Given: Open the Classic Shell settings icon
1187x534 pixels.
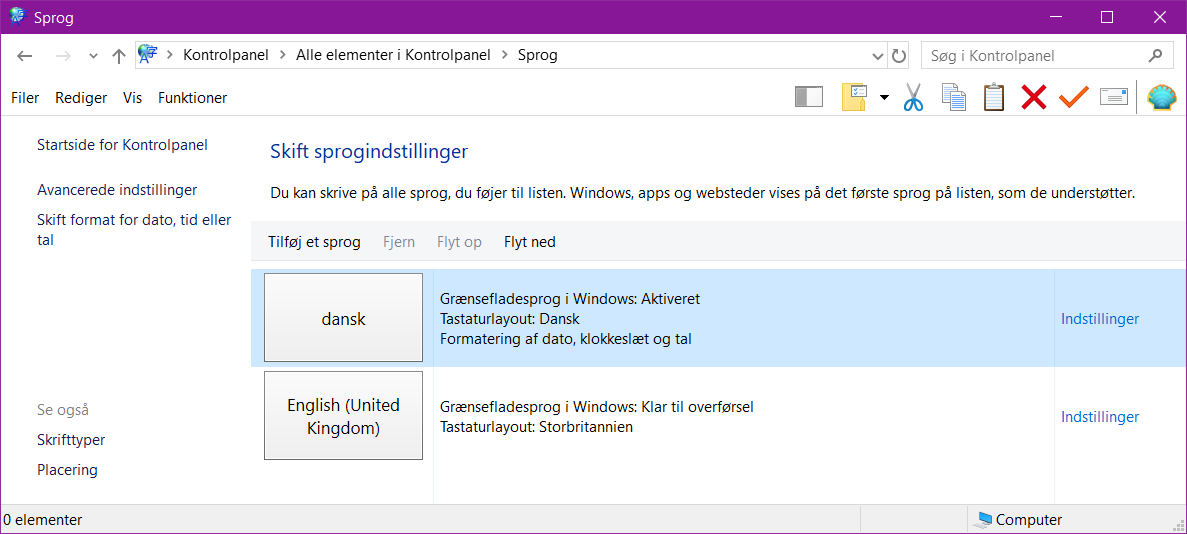Looking at the screenshot, I should point(1161,97).
